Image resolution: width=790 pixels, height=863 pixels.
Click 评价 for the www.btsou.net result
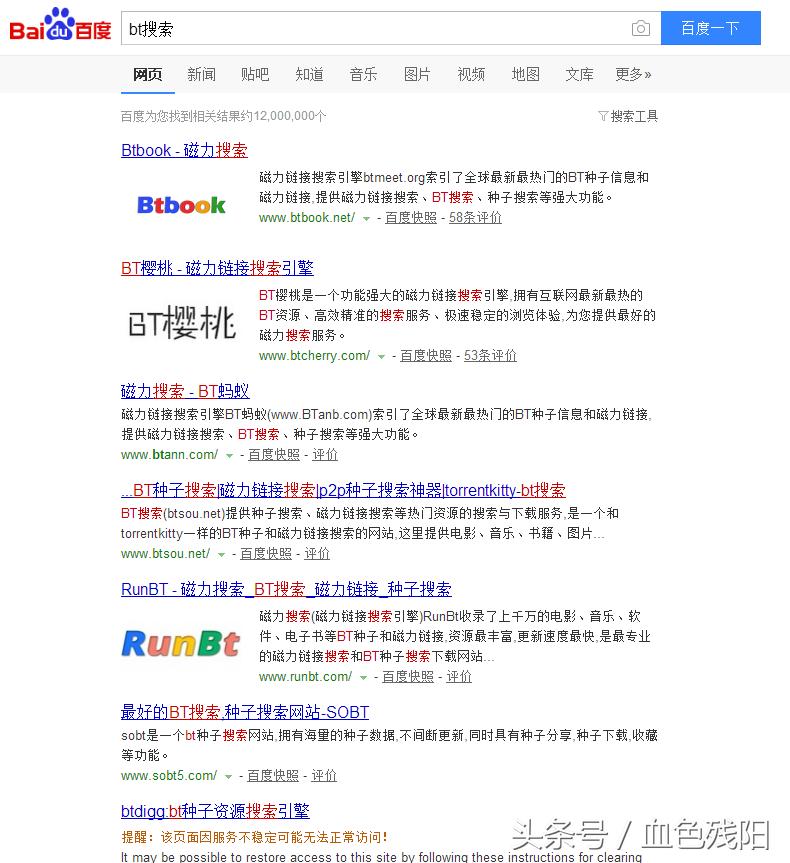(317, 553)
